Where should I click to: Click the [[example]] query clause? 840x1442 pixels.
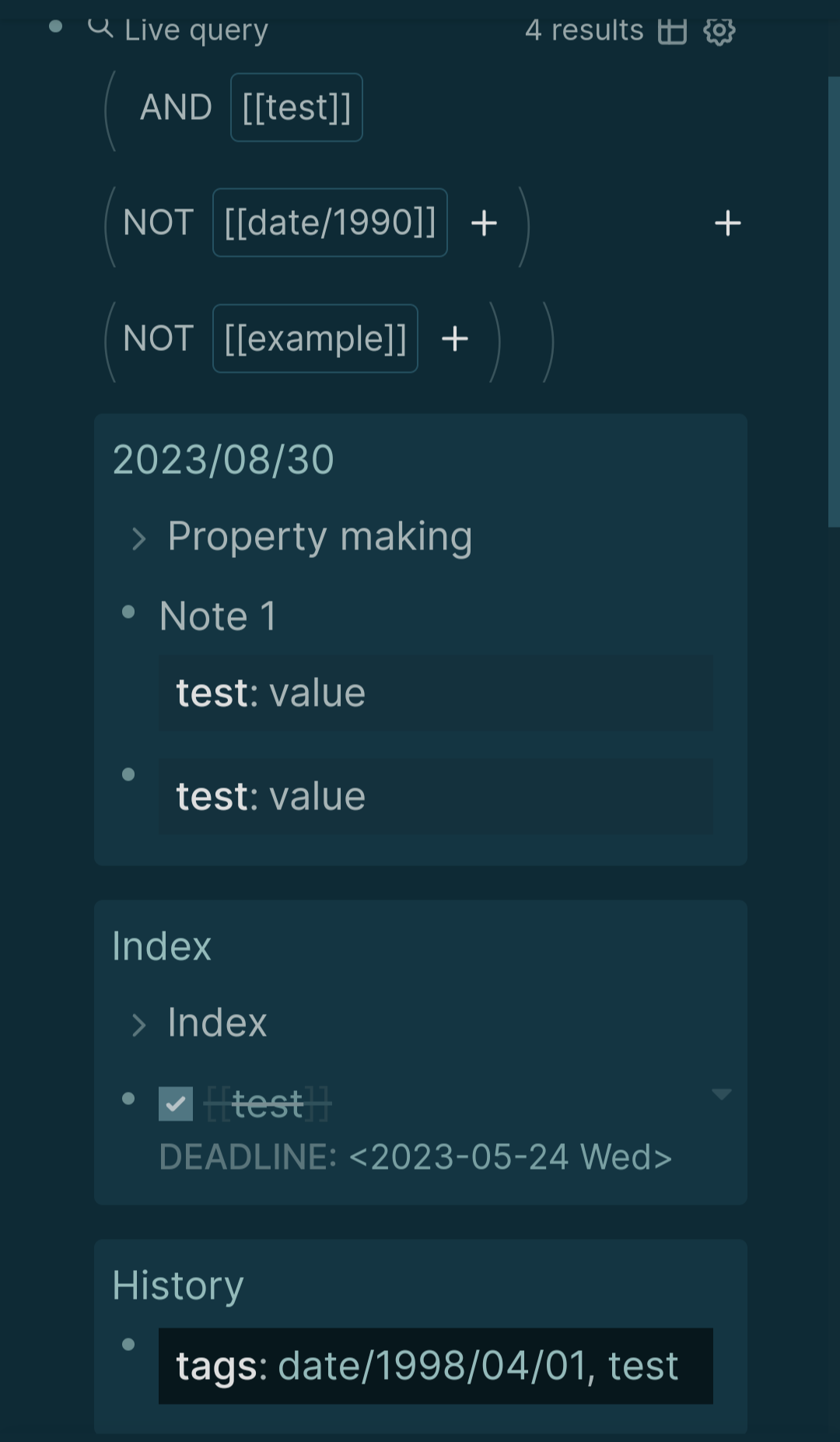click(x=315, y=339)
